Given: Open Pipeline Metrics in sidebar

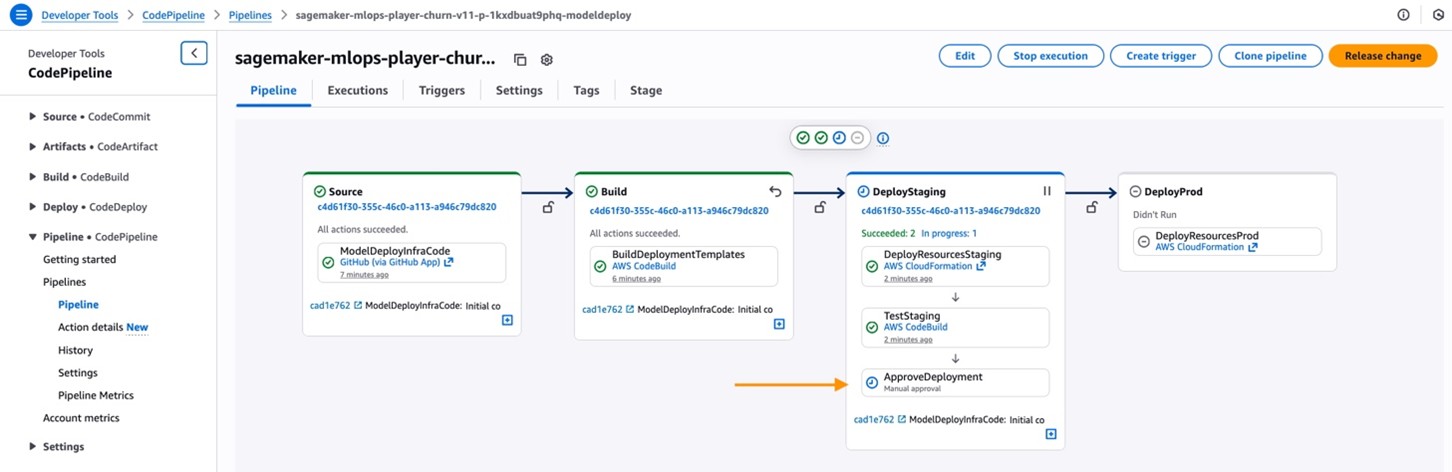Looking at the screenshot, I should (x=96, y=395).
